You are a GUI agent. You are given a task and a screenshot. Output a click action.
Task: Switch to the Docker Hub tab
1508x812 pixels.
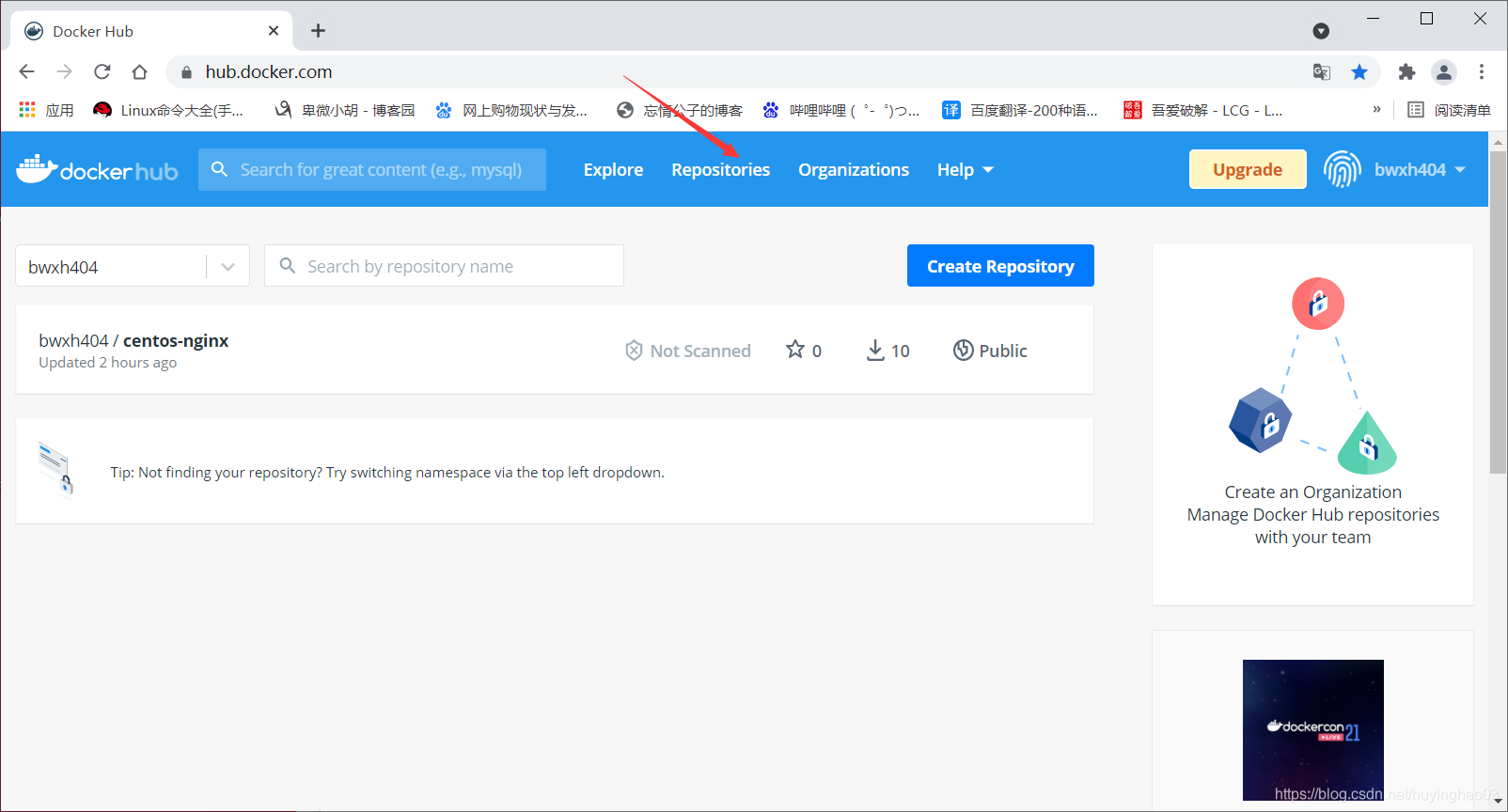coord(150,31)
